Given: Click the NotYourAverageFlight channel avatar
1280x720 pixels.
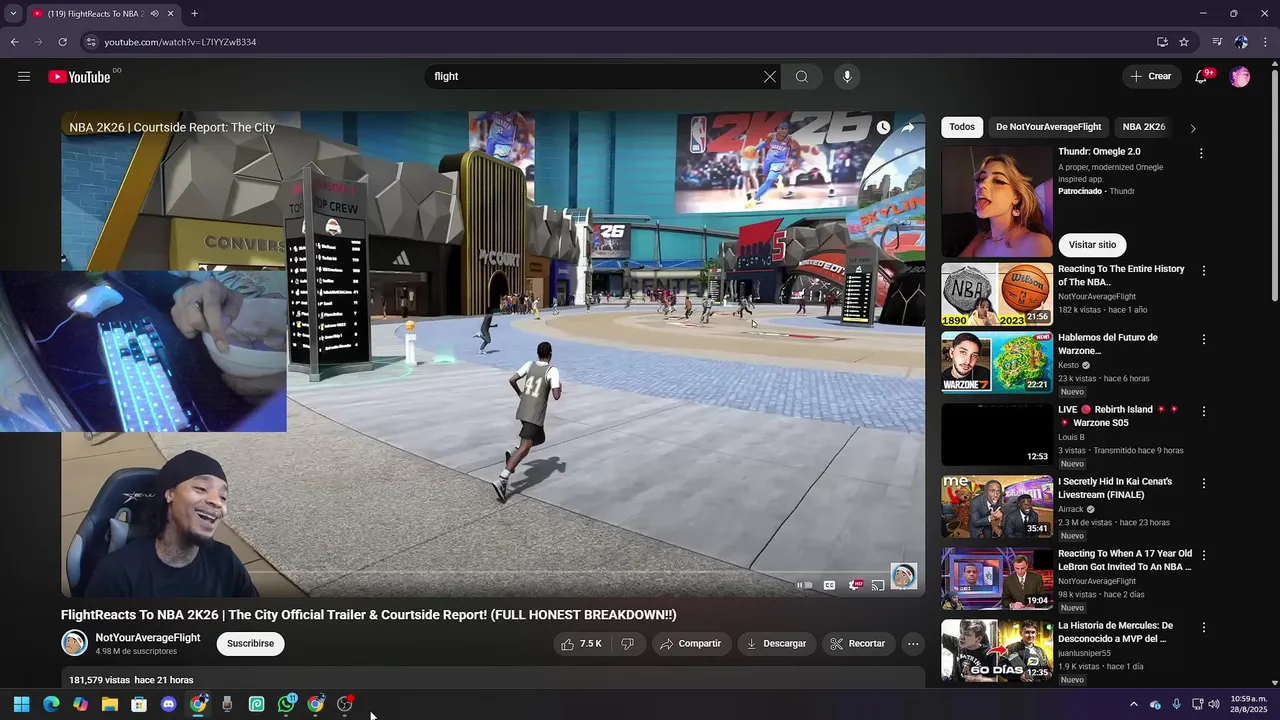Looking at the screenshot, I should (x=75, y=643).
